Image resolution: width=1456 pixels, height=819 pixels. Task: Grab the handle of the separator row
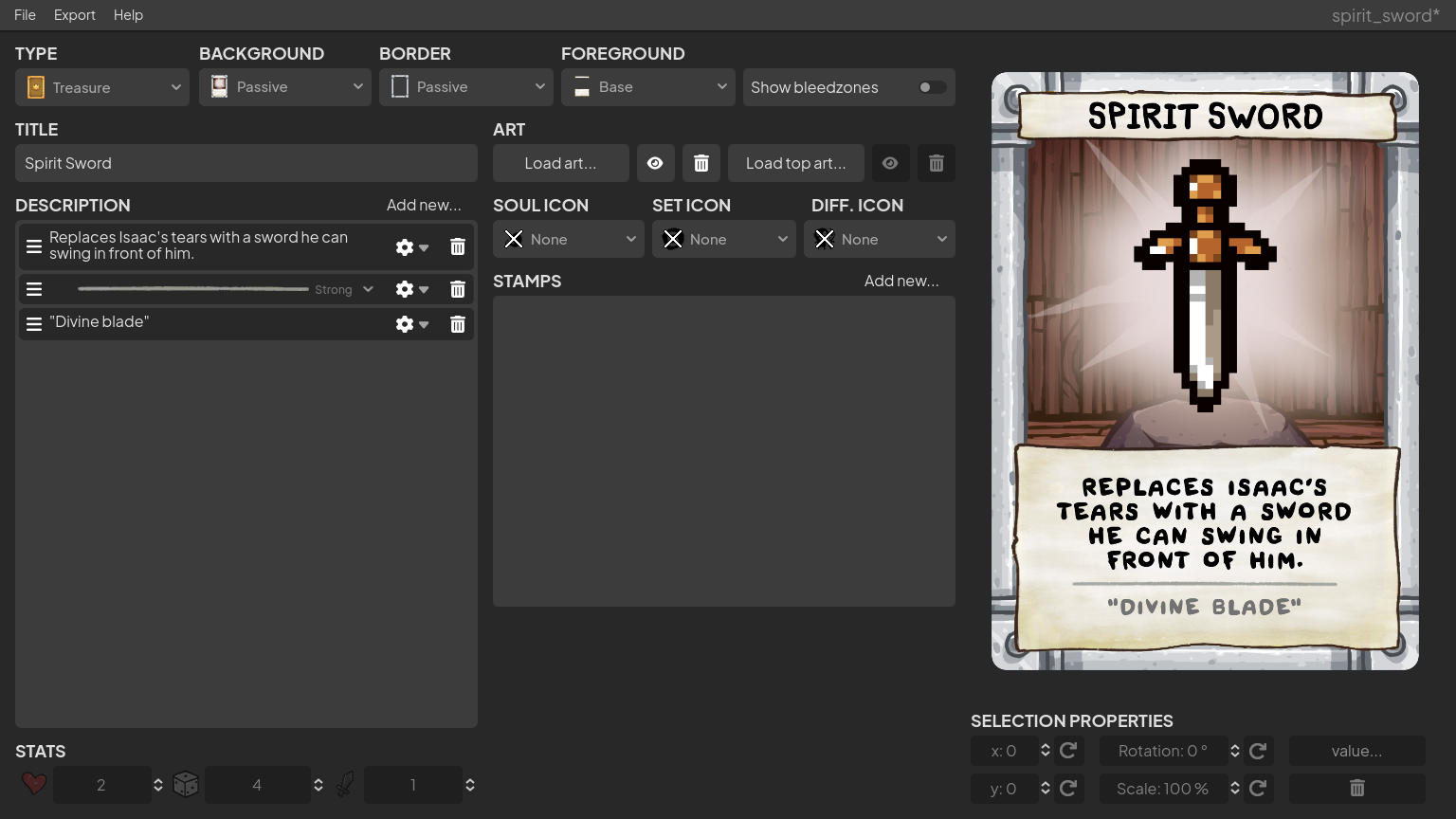(x=34, y=289)
